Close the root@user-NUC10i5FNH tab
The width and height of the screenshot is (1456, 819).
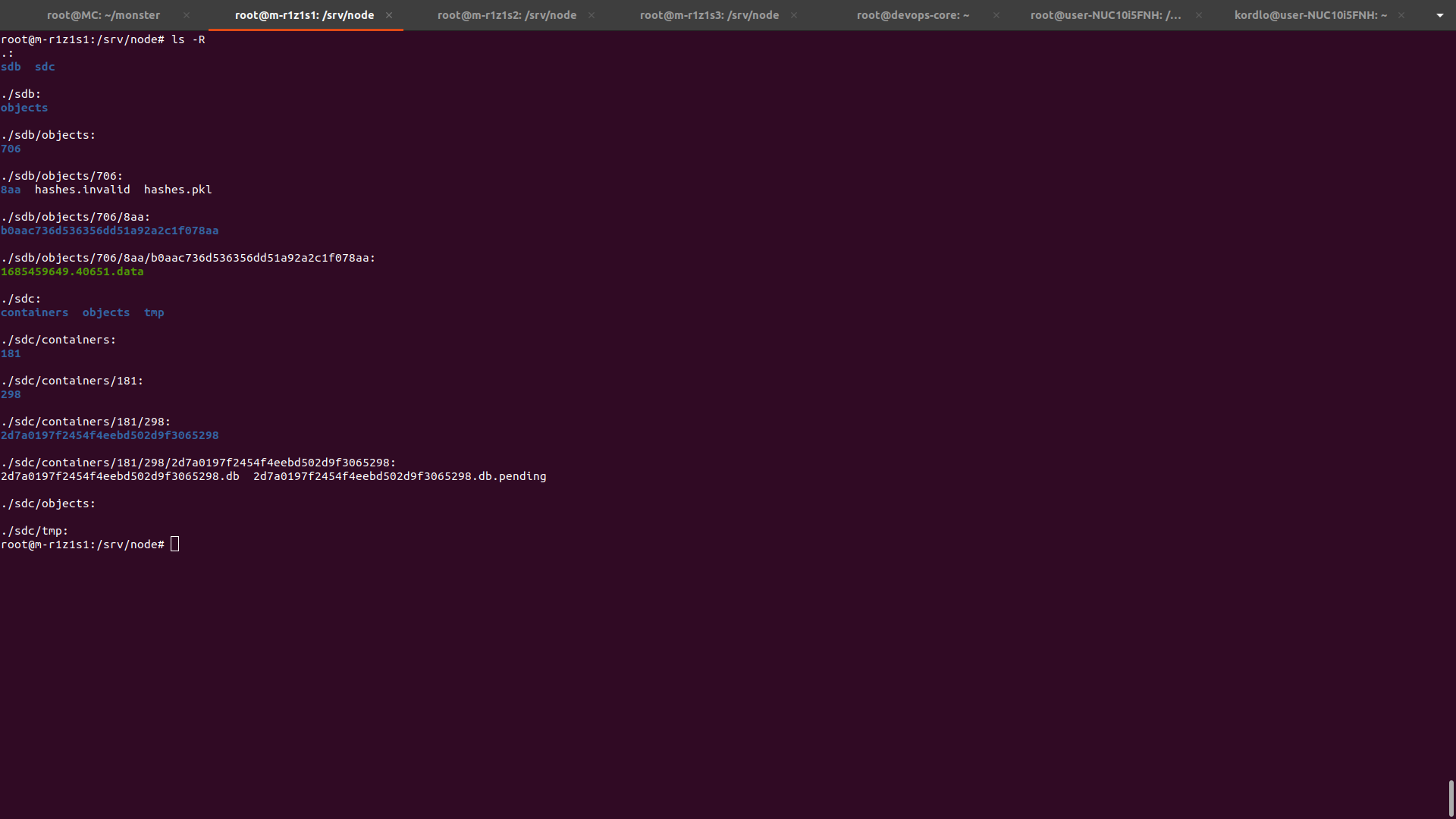(x=1199, y=15)
